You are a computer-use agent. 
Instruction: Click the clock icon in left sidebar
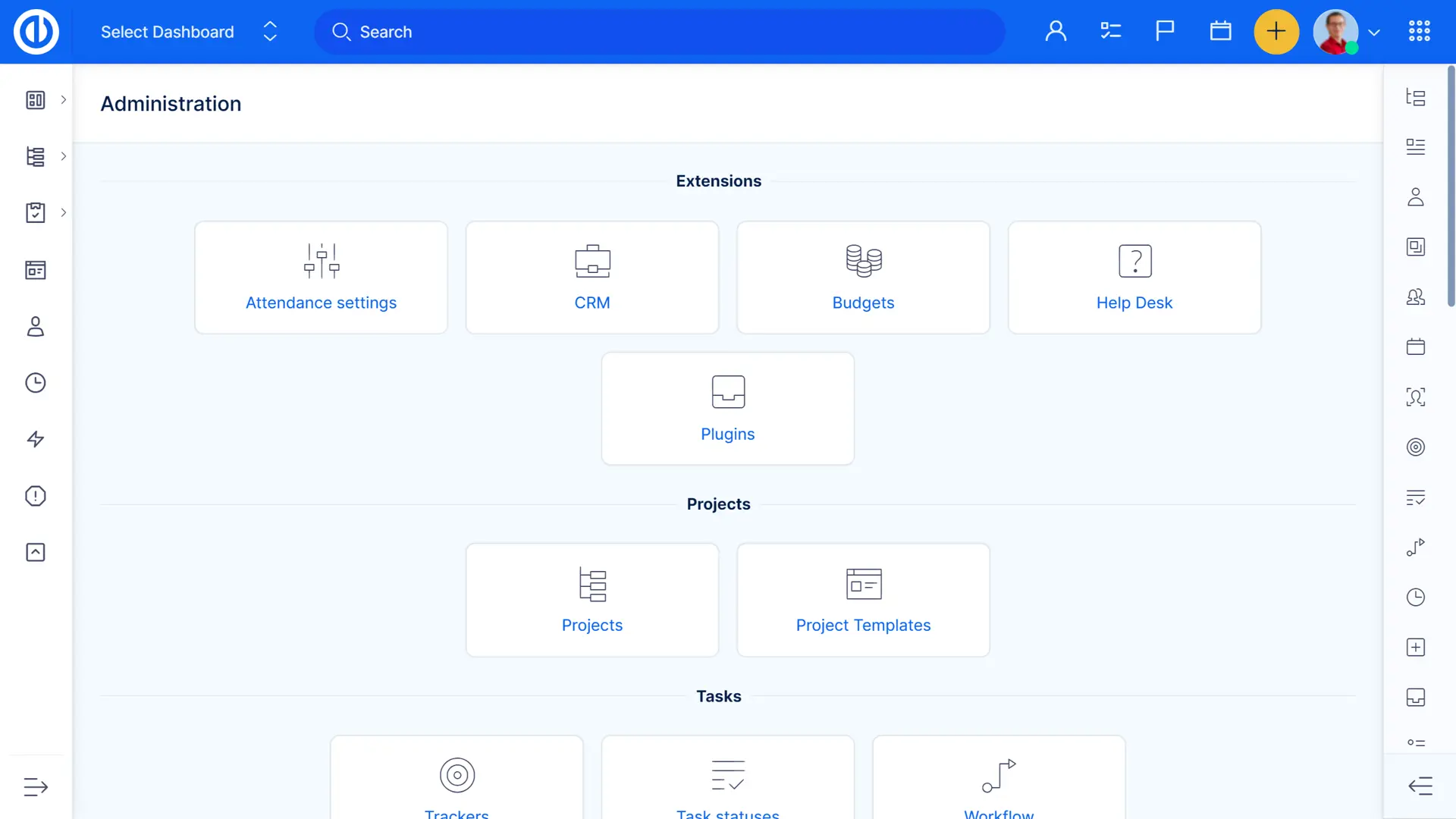coord(36,383)
